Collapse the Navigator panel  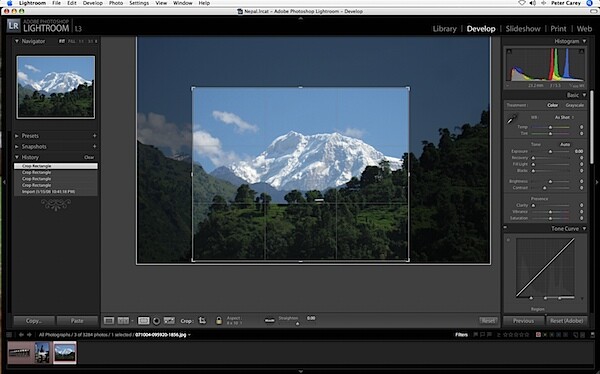[17, 41]
